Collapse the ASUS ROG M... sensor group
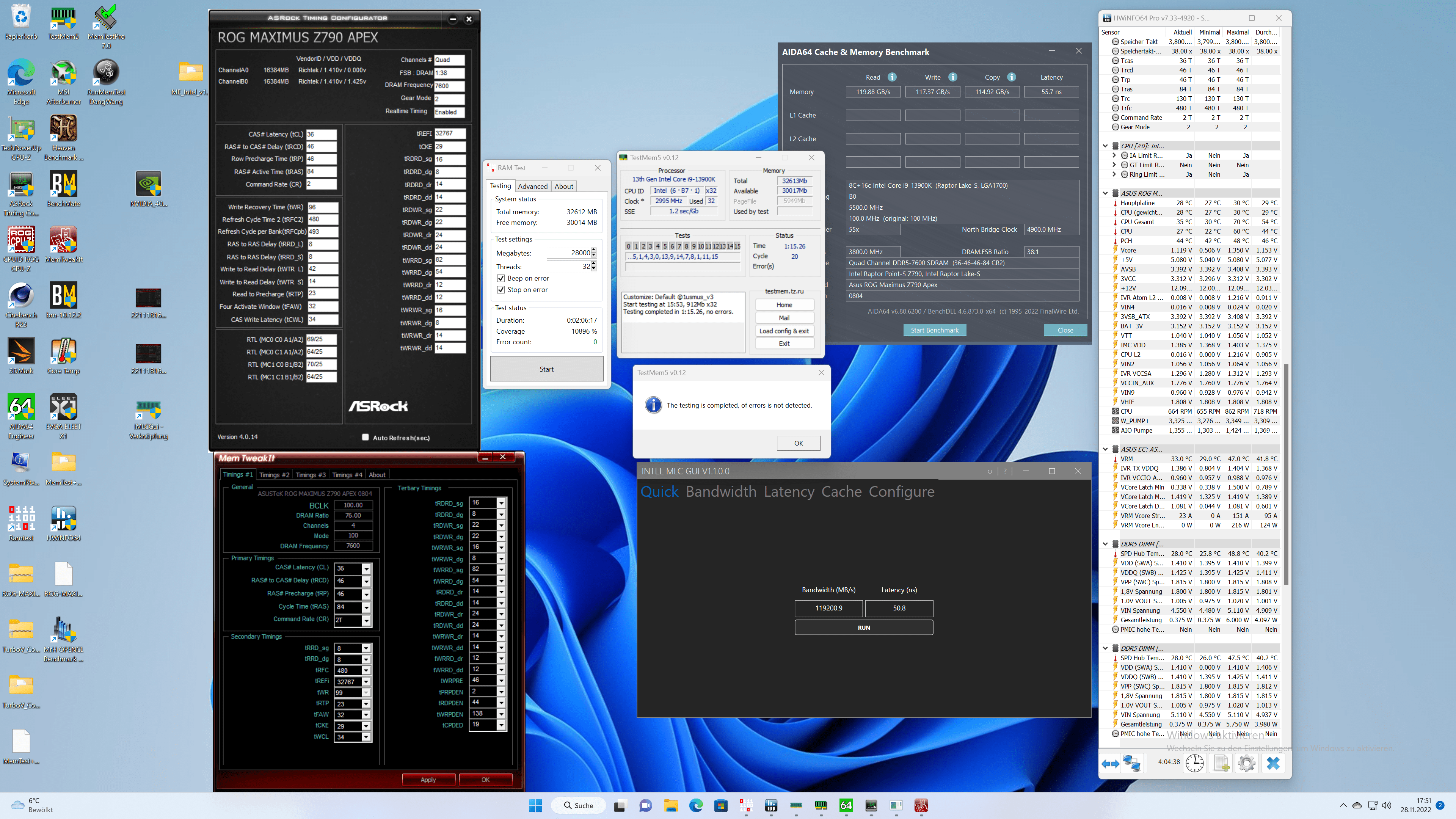1456x819 pixels. pos(1106,193)
